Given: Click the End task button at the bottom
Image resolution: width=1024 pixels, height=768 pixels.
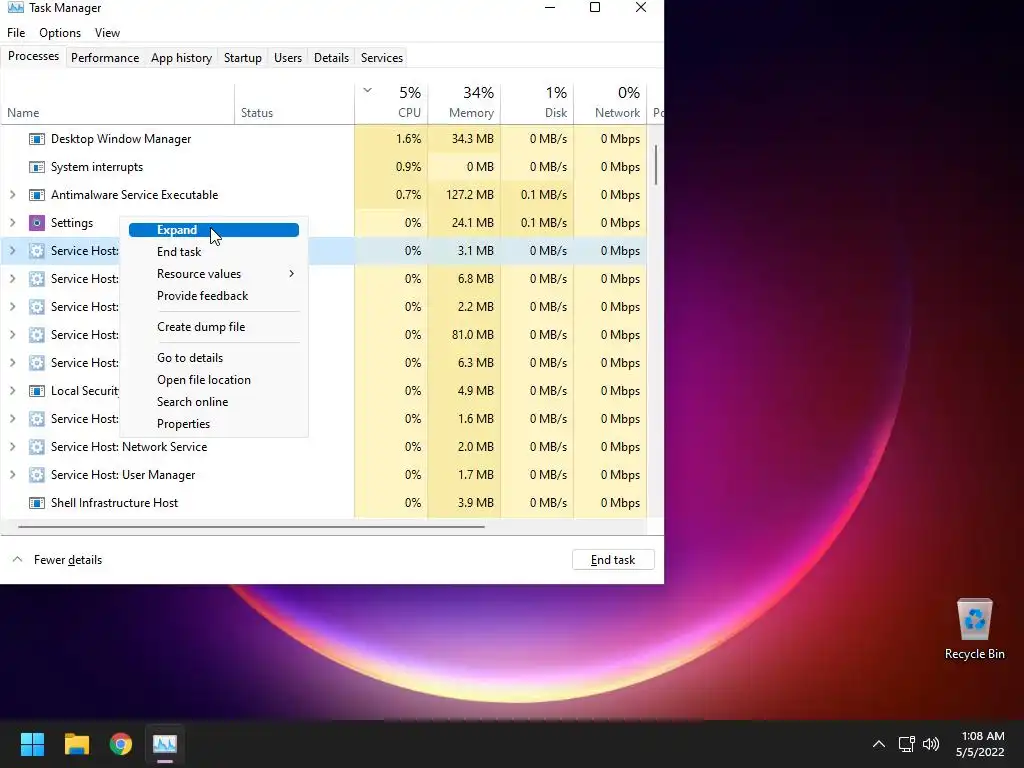Looking at the screenshot, I should [x=613, y=560].
